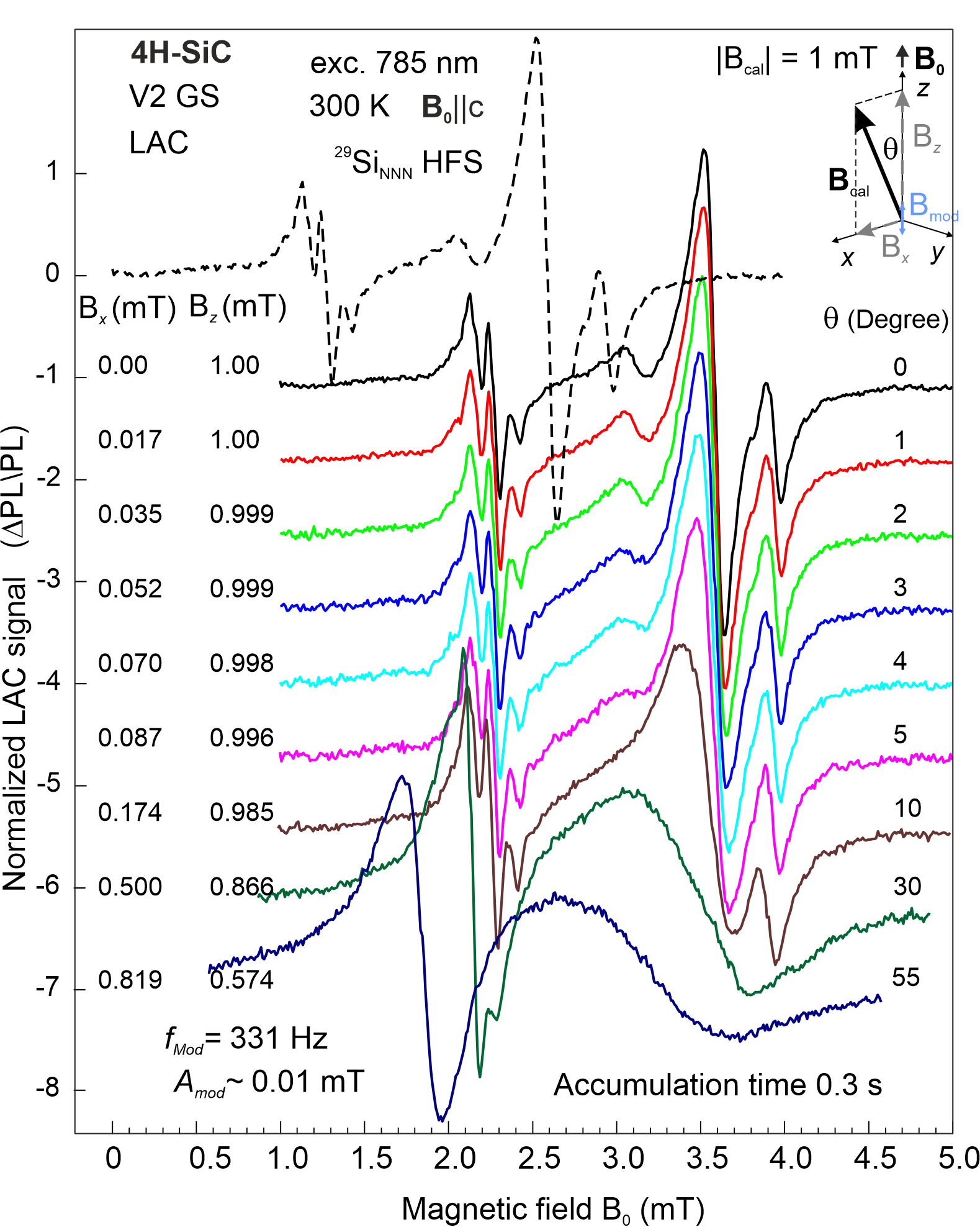Click the "Magnetic field B0 (mT)" axis title
980x1227 pixels.
tap(553, 1210)
